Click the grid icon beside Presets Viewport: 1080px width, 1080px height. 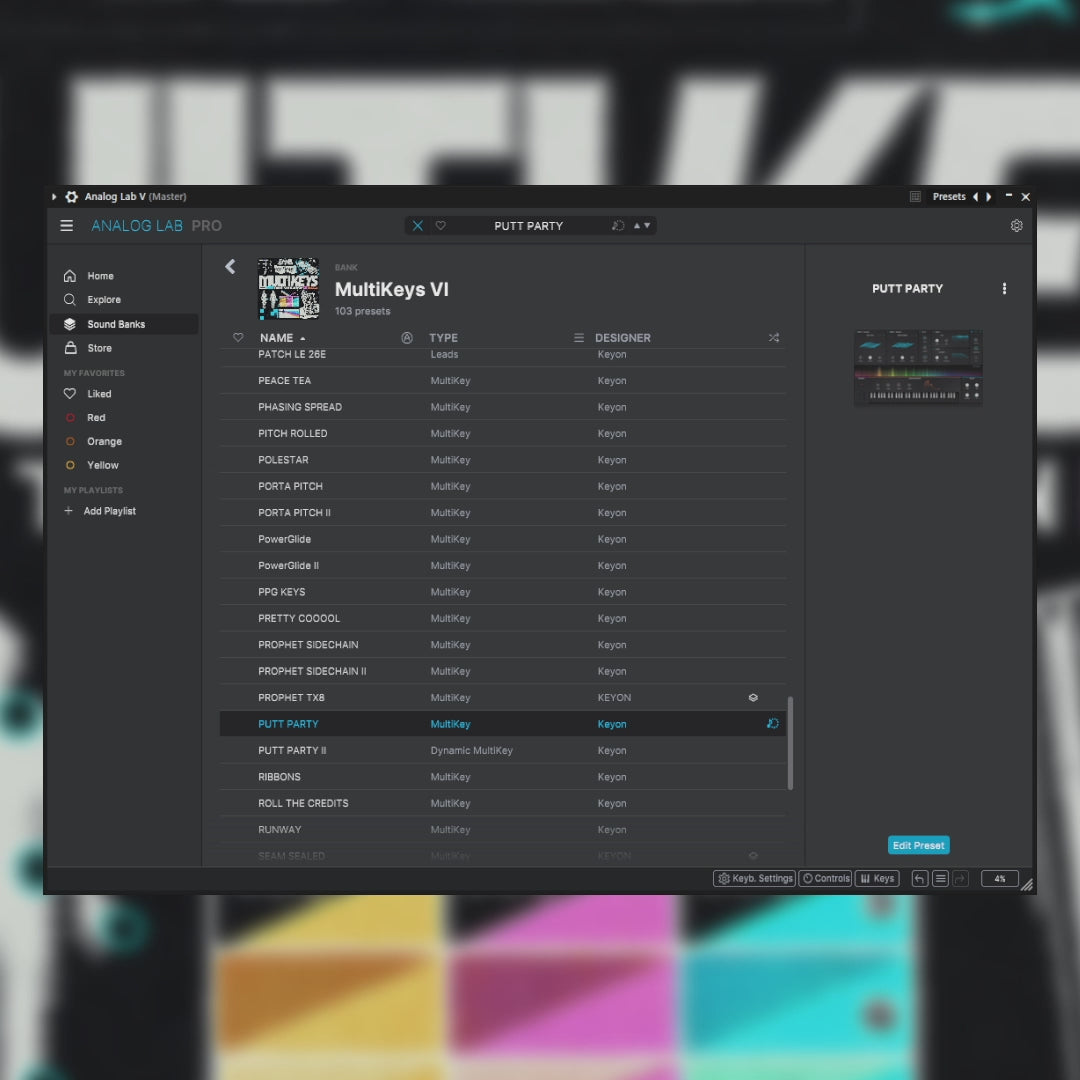915,197
